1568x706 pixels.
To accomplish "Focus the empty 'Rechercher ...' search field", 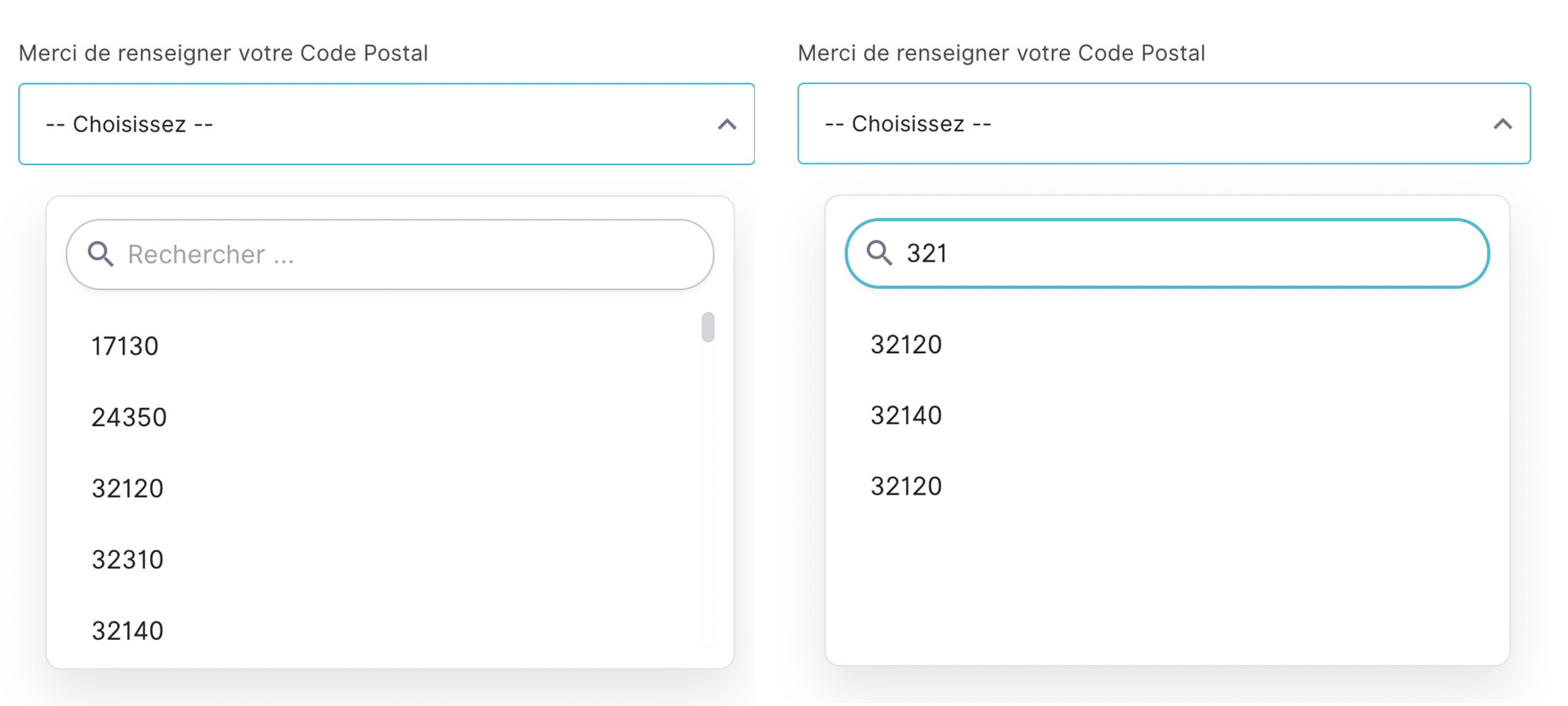I will (390, 254).
